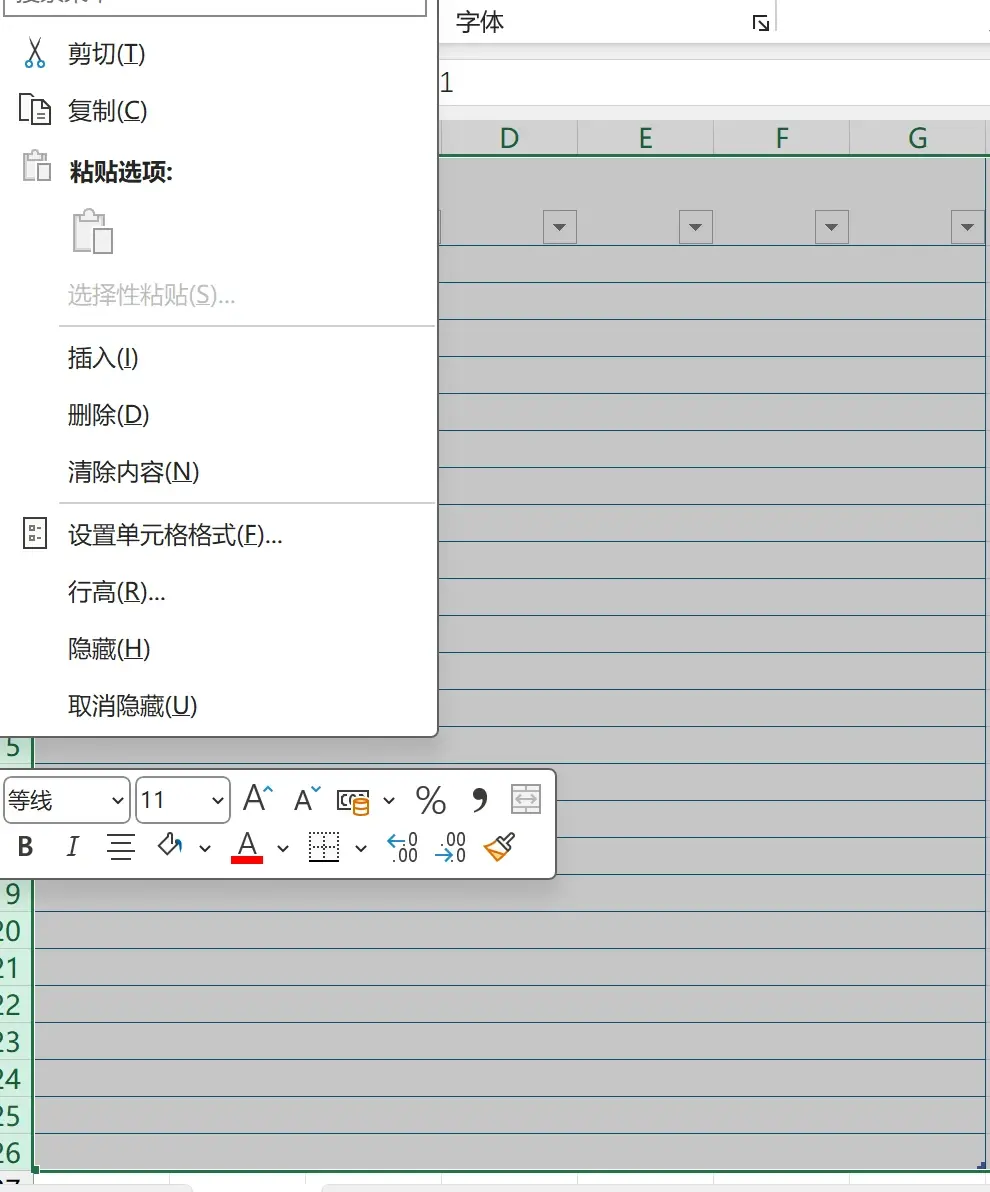Decrease decimal places in mini toolbar
Screen dimensions: 990x1192
(x=450, y=847)
